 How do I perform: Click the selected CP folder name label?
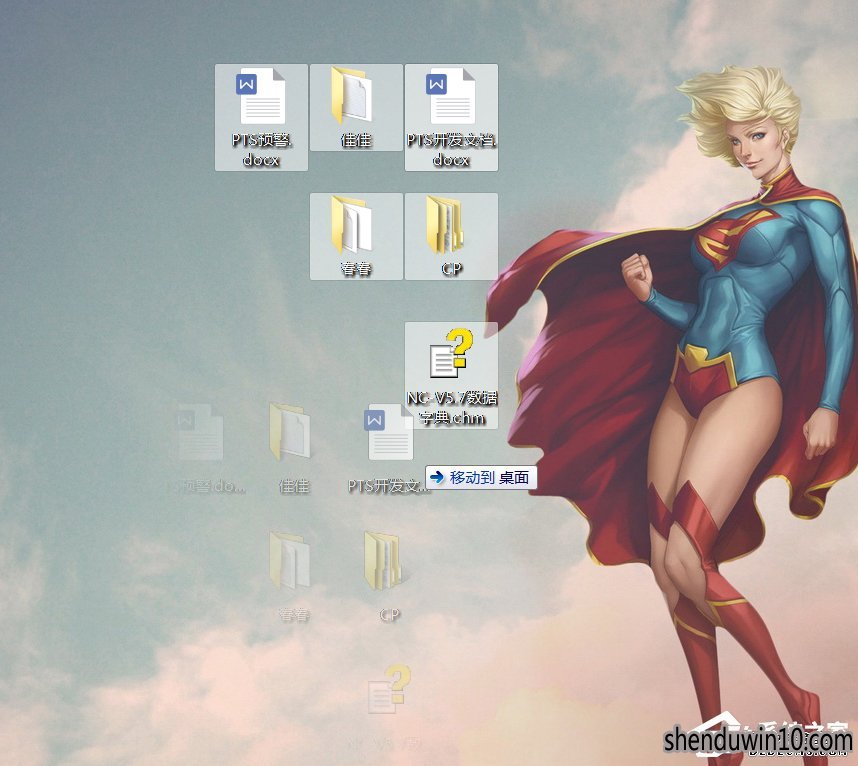451,269
